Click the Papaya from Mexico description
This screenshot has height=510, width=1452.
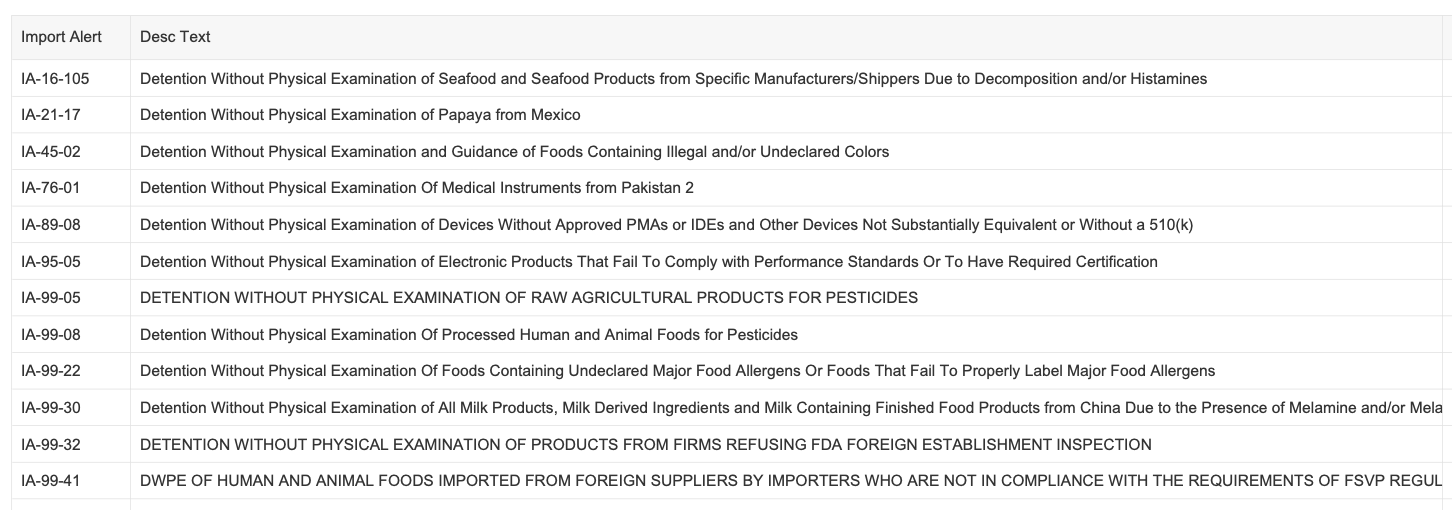360,115
